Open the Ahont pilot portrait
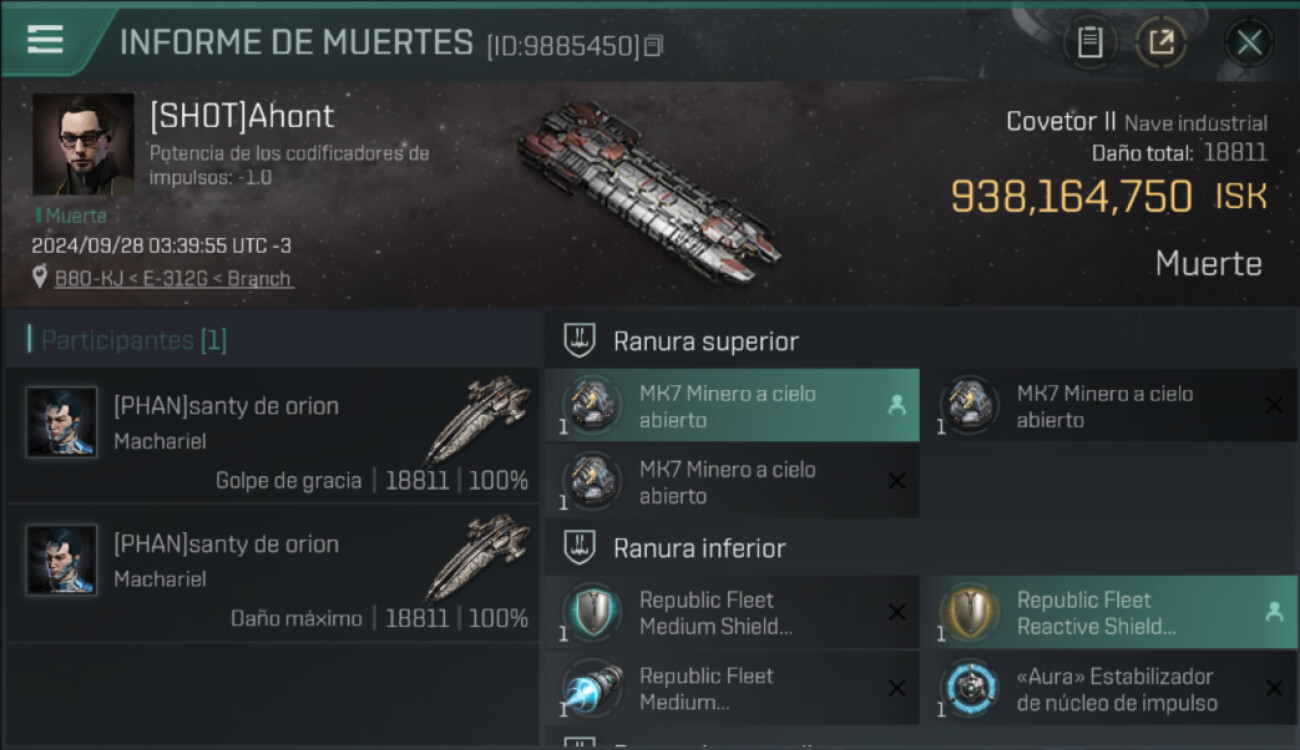 click(83, 144)
